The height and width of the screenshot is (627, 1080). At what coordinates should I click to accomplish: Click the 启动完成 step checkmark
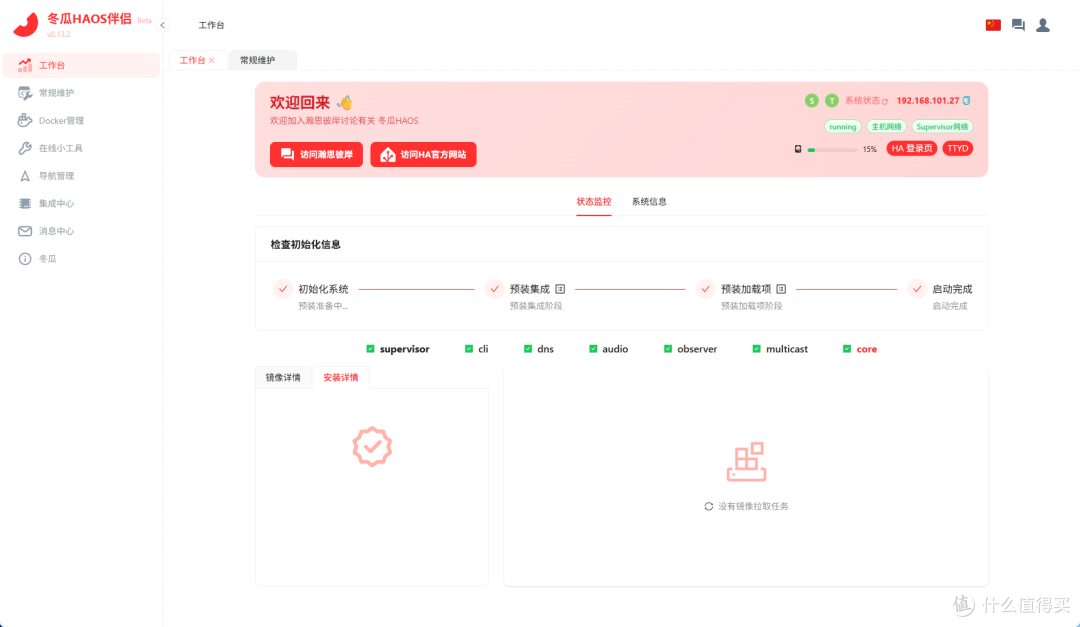[917, 289]
